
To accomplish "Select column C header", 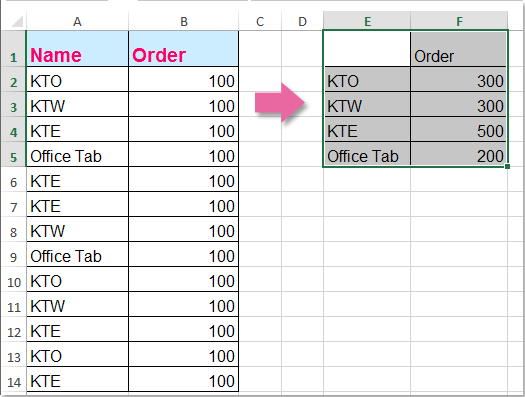I will [x=260, y=21].
